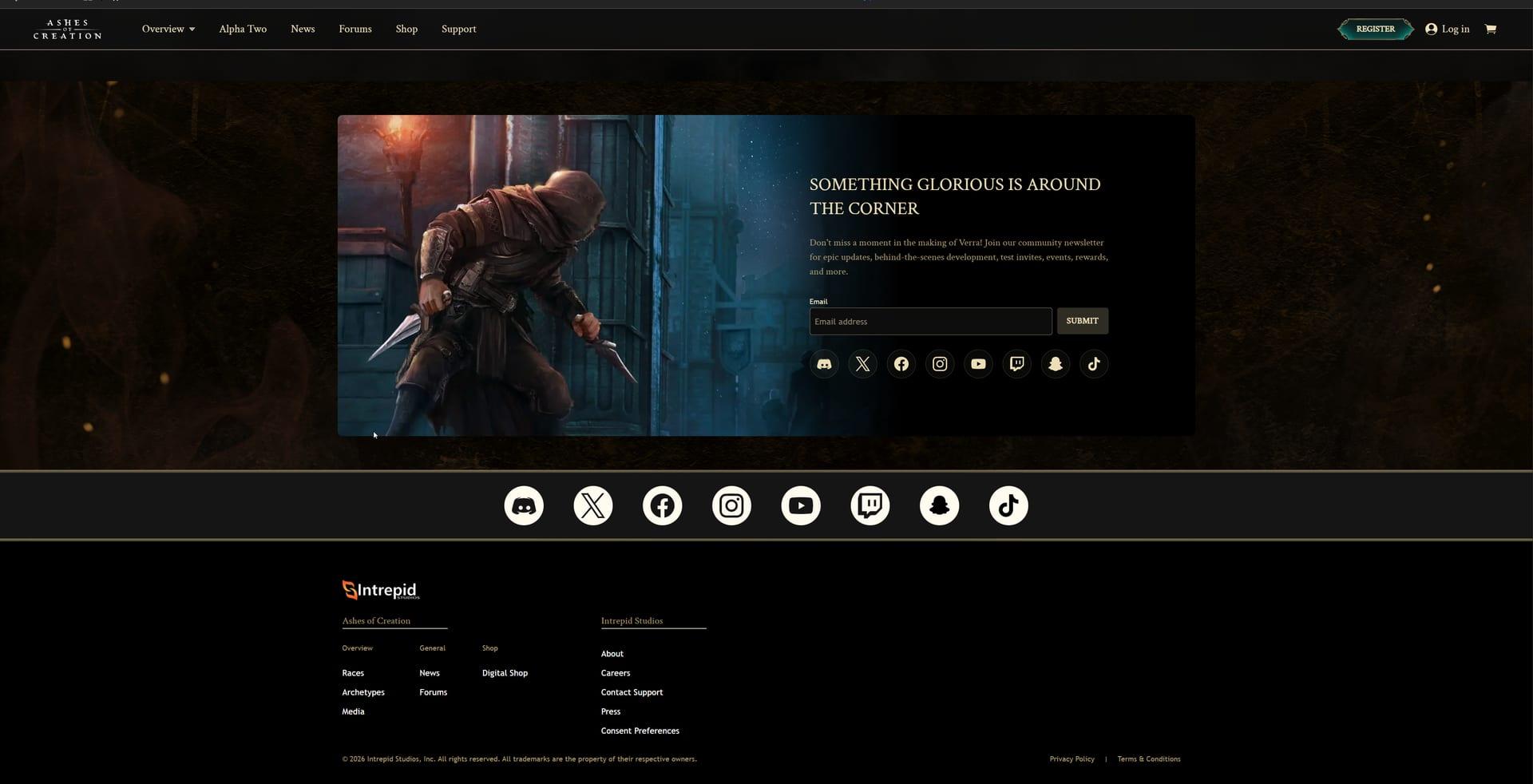Open Contact Support footer link

coord(632,692)
